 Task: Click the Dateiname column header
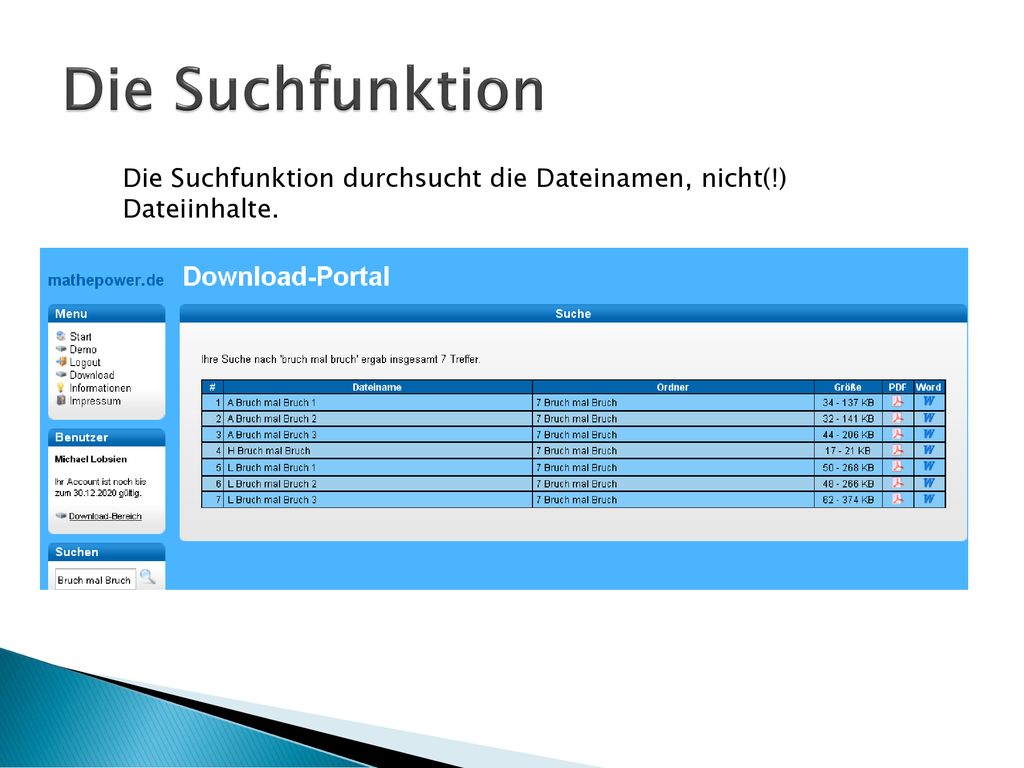point(377,387)
